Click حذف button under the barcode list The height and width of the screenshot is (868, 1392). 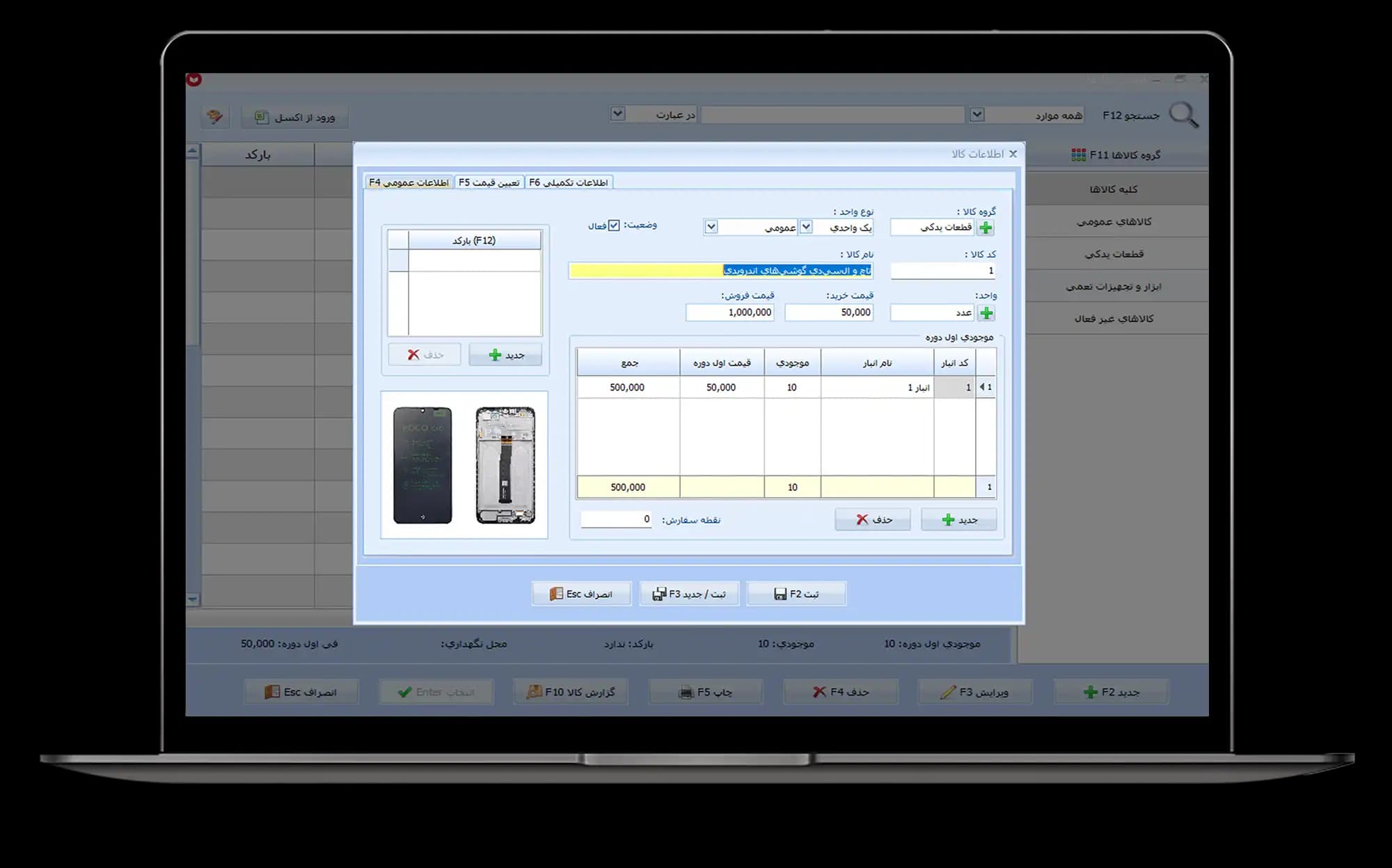[x=425, y=355]
